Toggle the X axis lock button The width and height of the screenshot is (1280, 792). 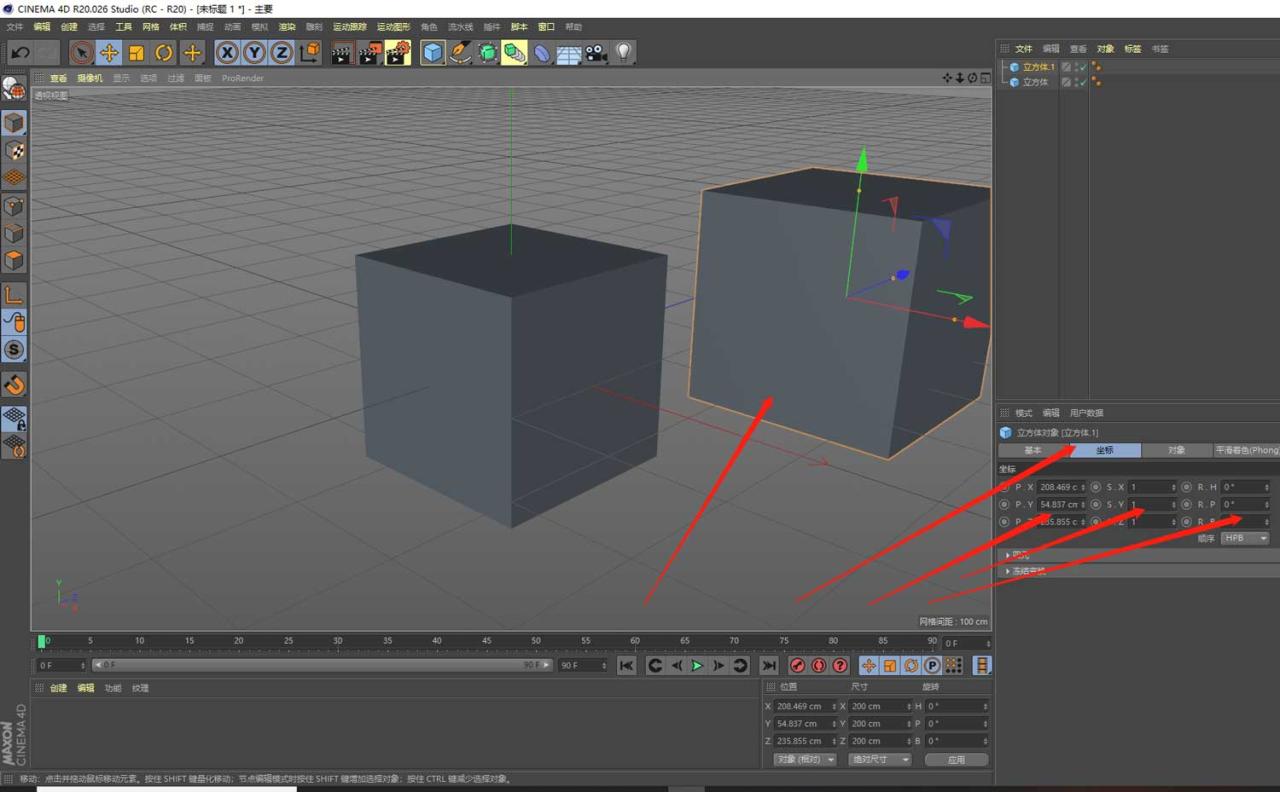click(x=226, y=53)
